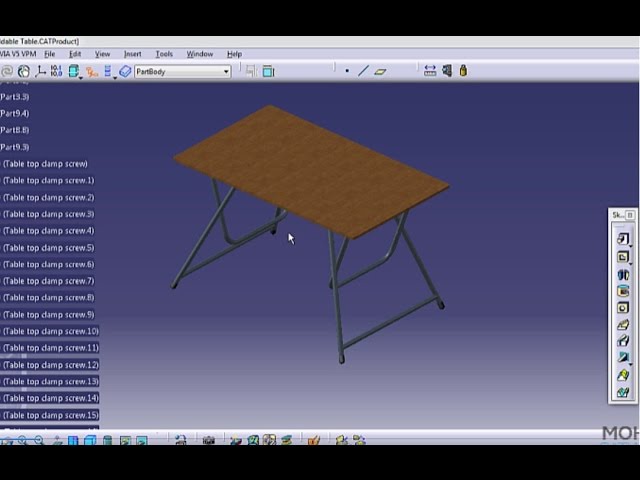Click the printer icon in bottom toolbar
640x480 pixels.
[180, 440]
